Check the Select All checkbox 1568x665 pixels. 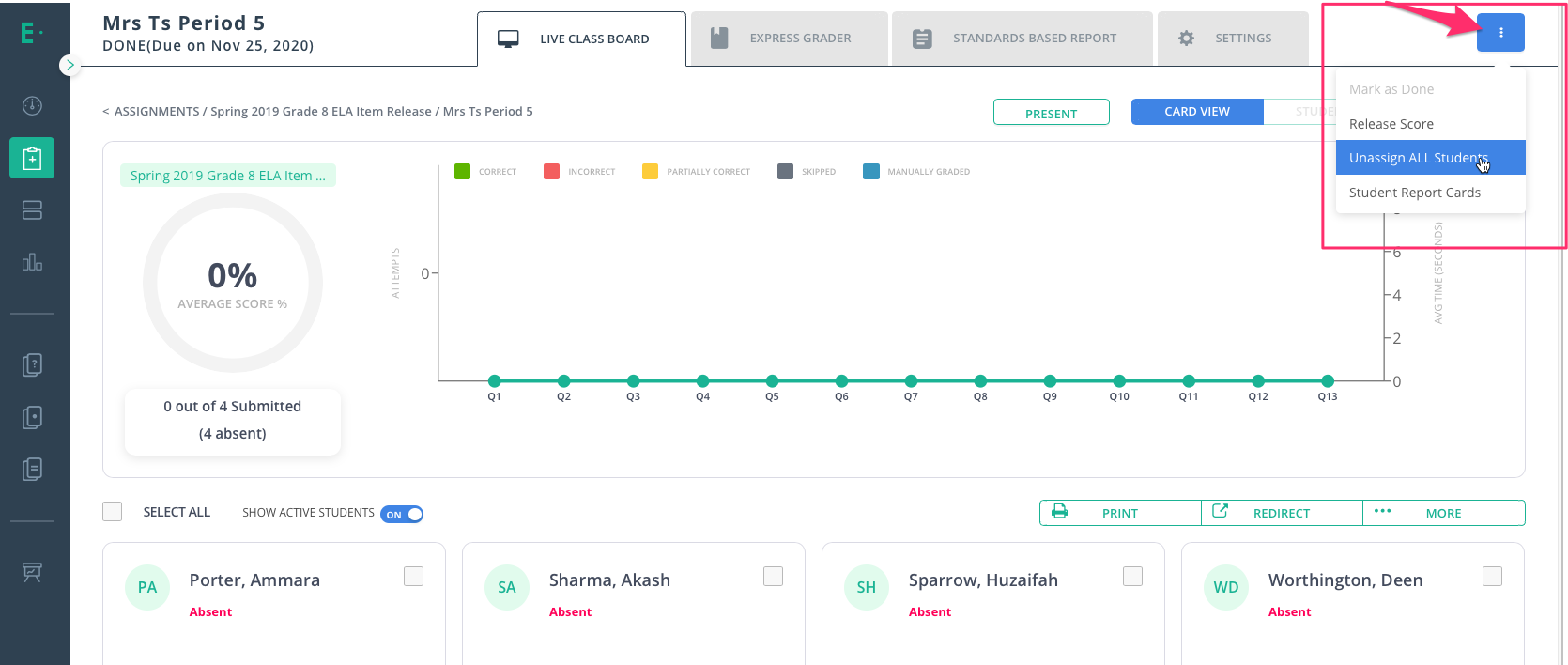[x=113, y=512]
